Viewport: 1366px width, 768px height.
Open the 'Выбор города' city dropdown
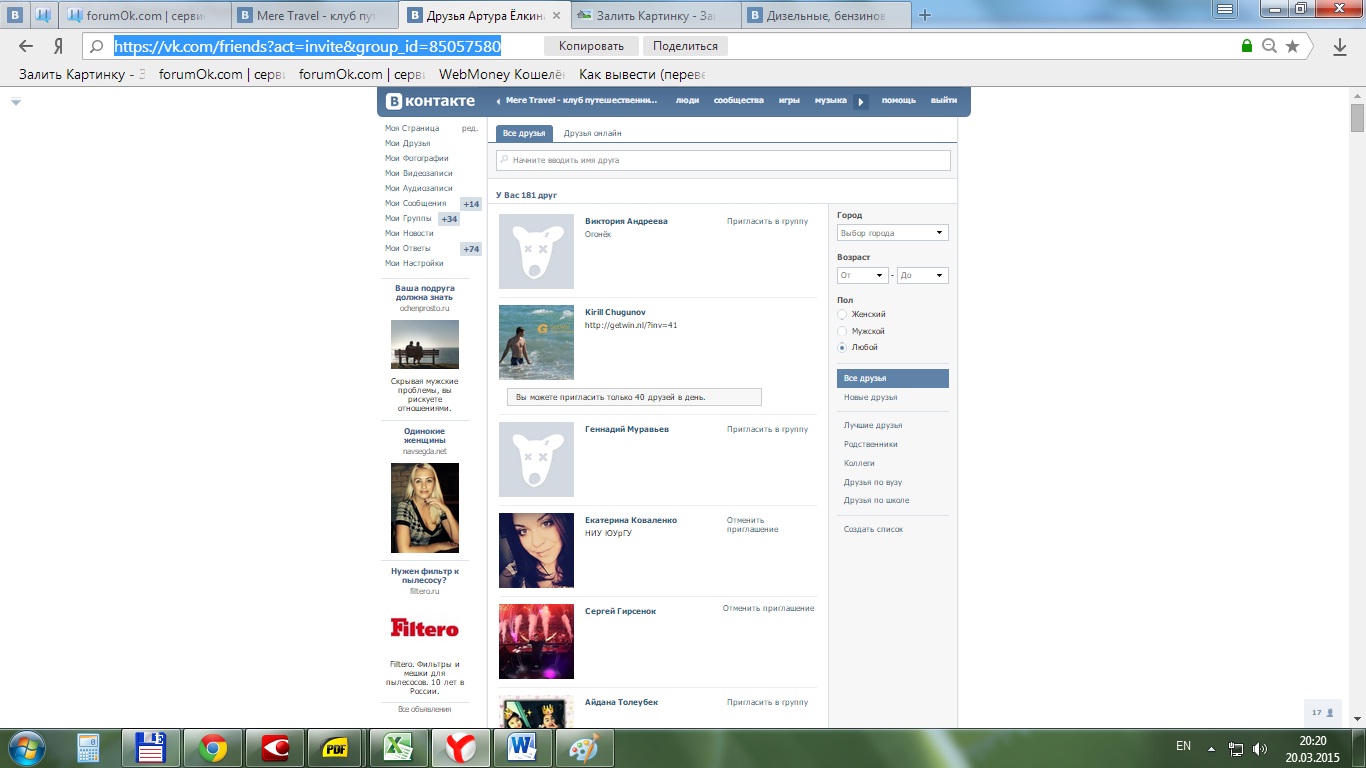(892, 233)
